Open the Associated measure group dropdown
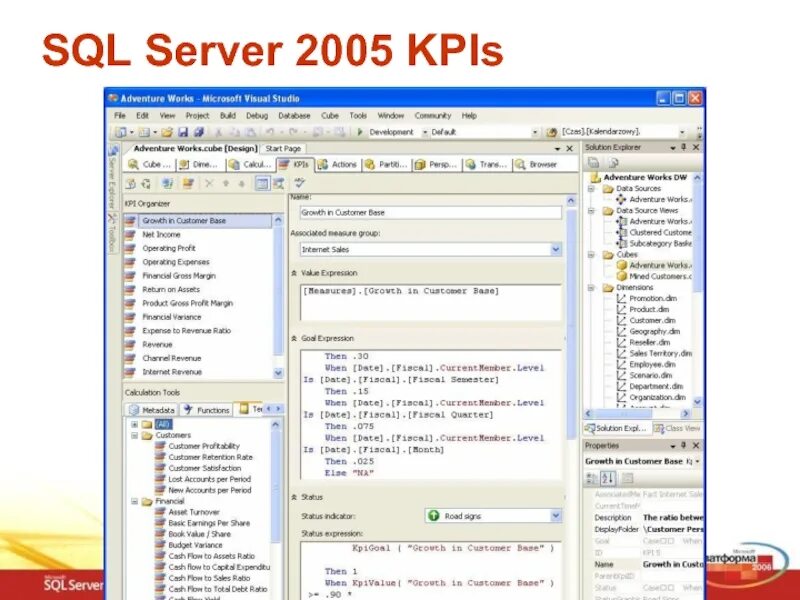 (556, 249)
